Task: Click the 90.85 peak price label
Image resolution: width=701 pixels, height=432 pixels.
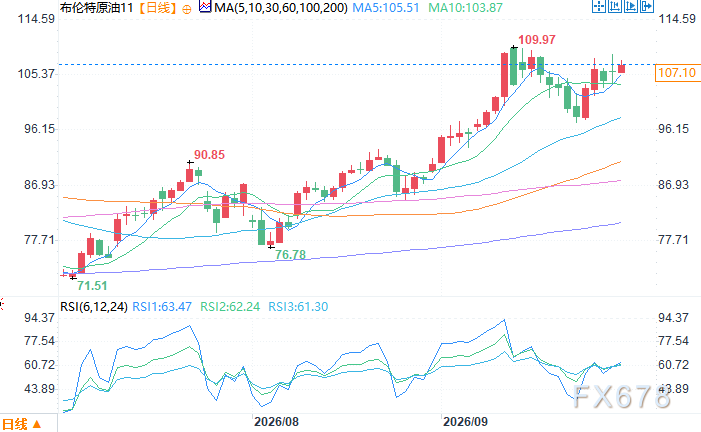Action: (x=209, y=155)
